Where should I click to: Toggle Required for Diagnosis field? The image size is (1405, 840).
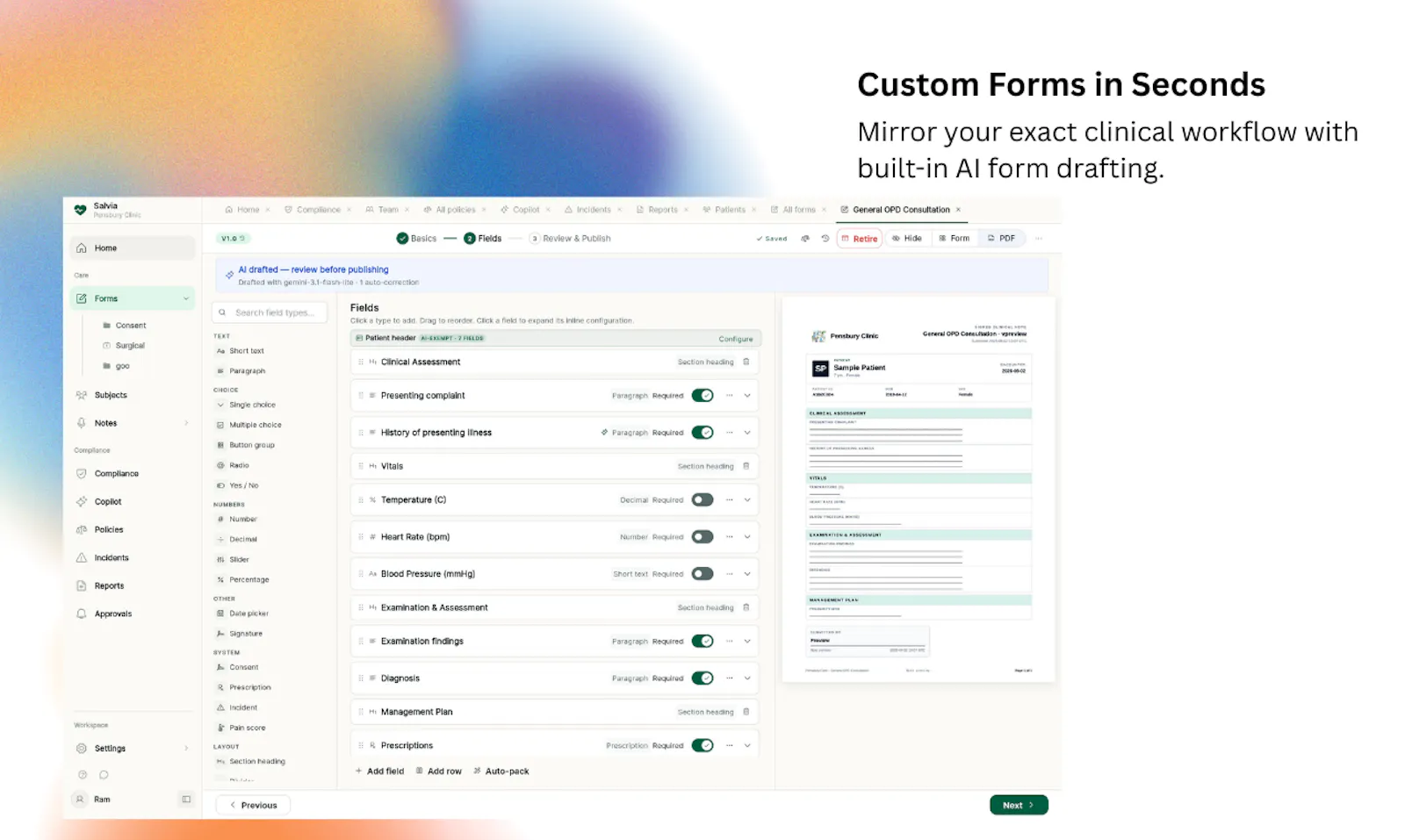702,678
